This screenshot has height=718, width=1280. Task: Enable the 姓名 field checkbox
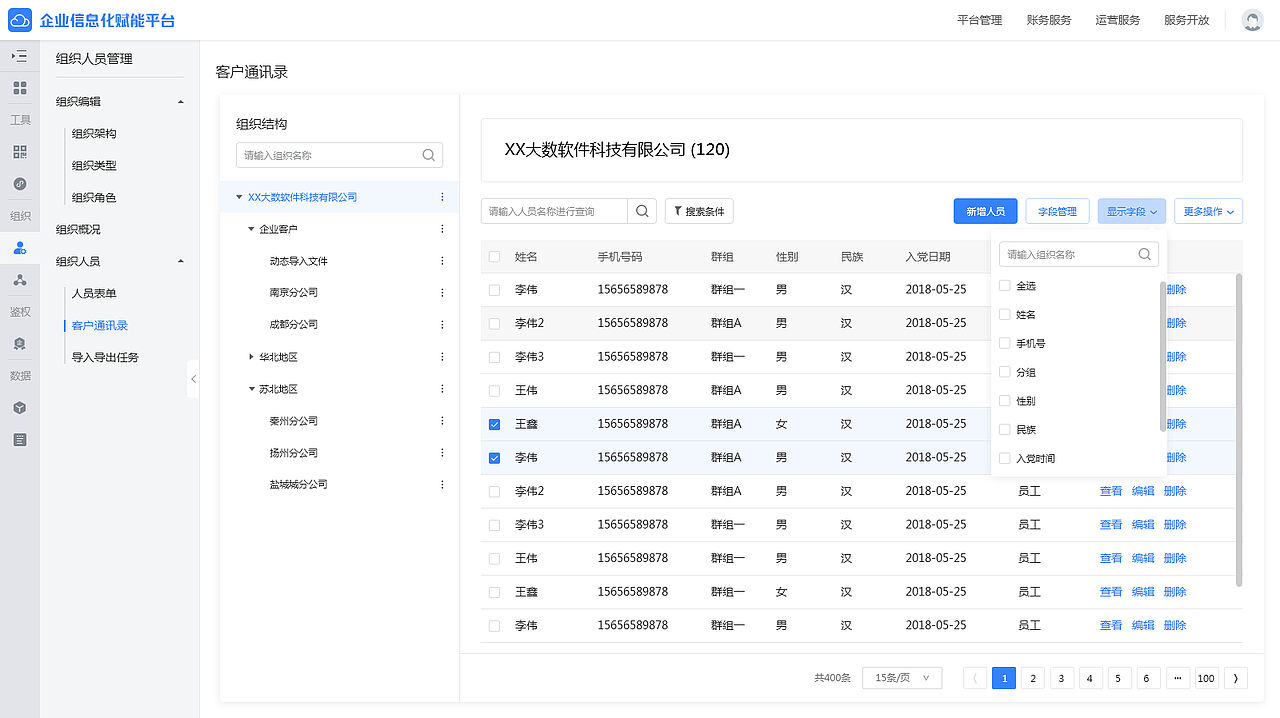click(x=1005, y=314)
